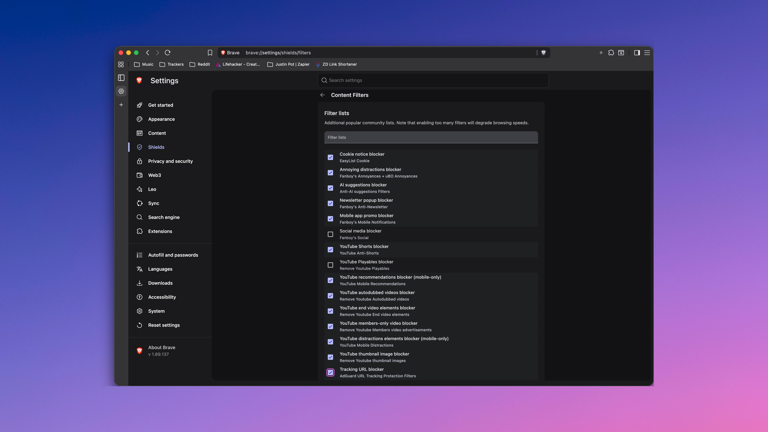Go to Appearance settings
Viewport: 768px width, 432px height.
point(161,119)
